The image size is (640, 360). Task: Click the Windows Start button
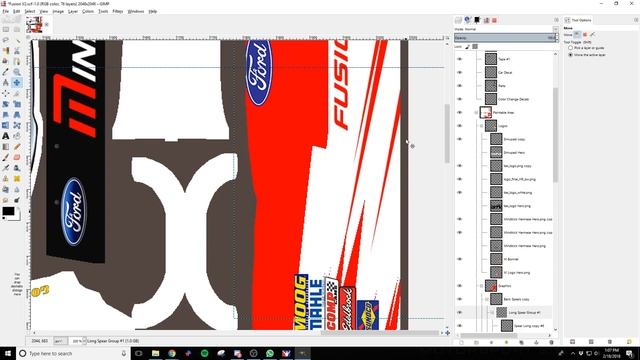pyautogui.click(x=8, y=353)
